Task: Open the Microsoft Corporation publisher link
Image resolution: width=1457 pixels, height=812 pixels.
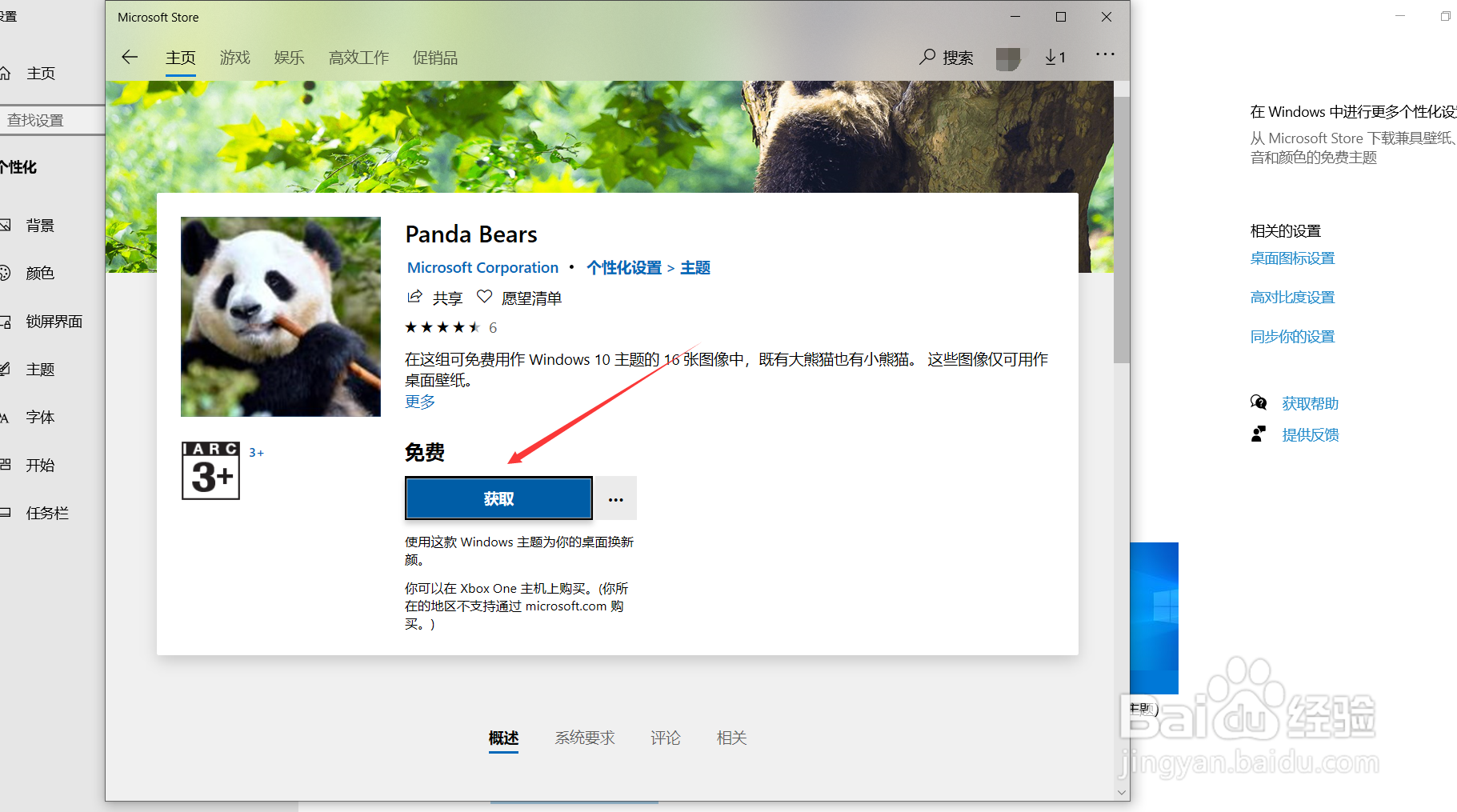Action: (x=482, y=267)
